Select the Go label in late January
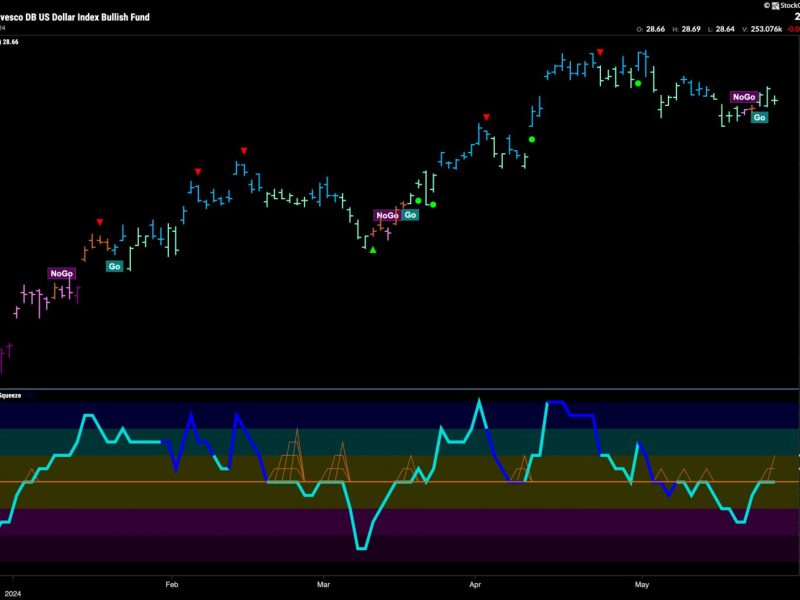 pos(114,266)
